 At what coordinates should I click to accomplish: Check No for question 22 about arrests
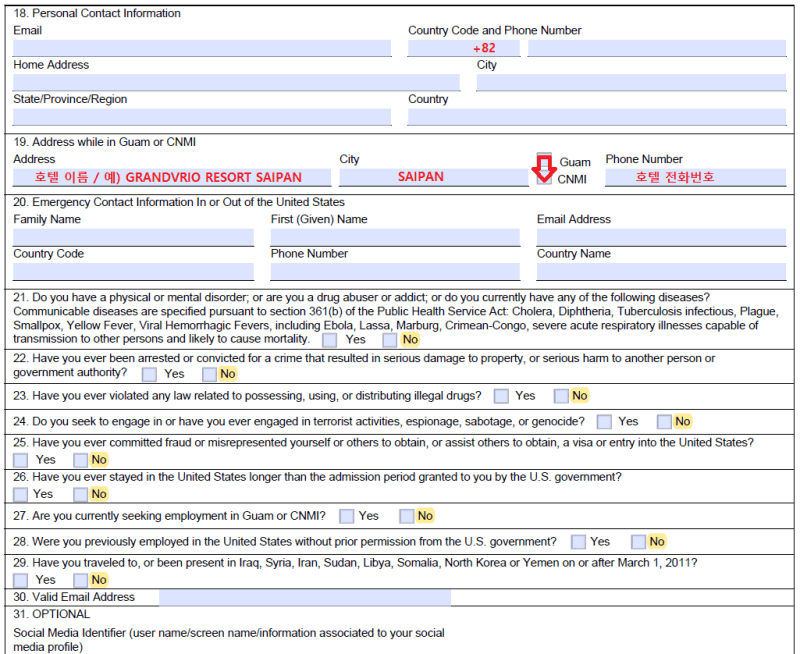click(x=209, y=374)
